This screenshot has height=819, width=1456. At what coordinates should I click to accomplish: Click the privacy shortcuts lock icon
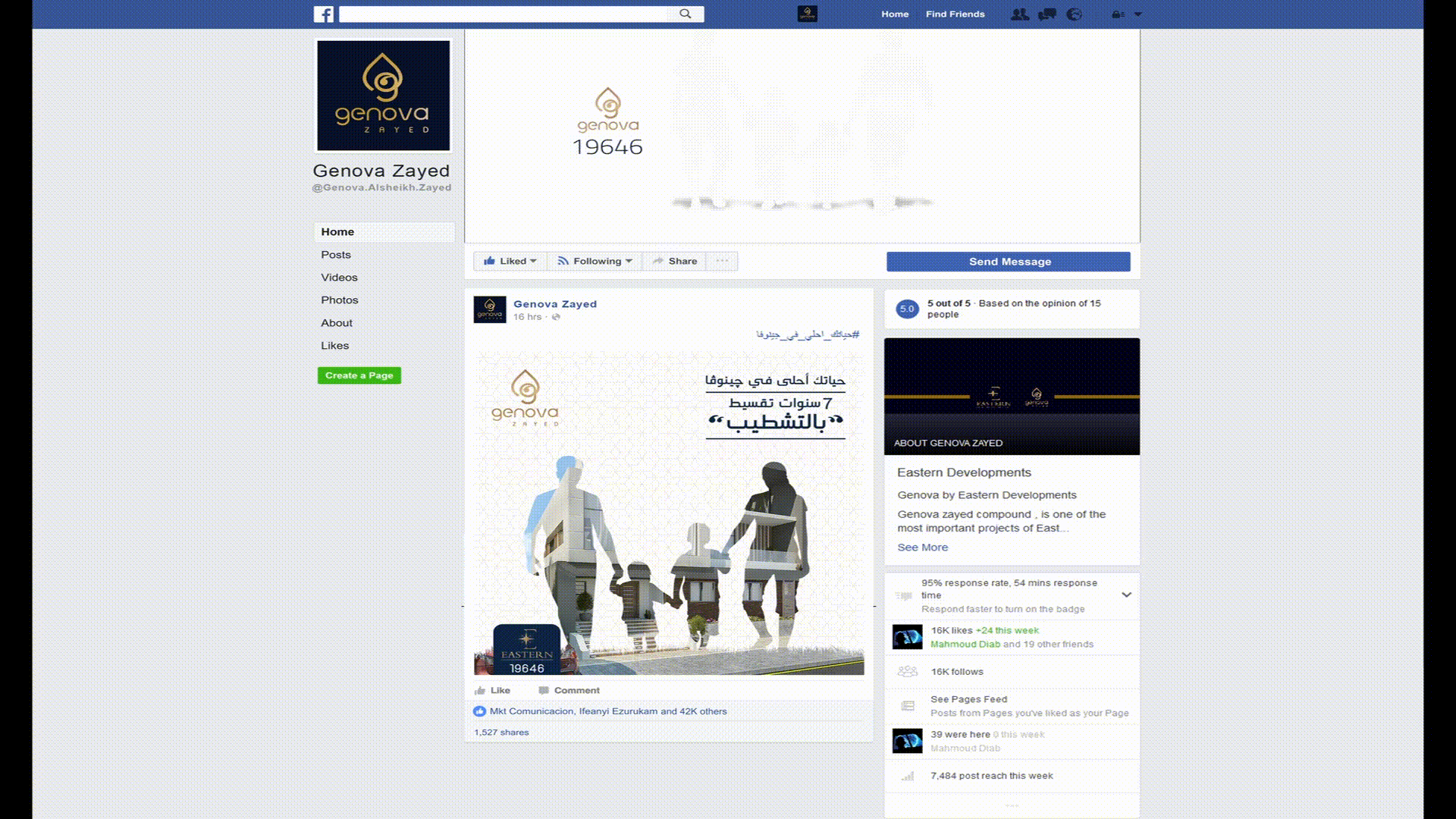pos(1117,14)
